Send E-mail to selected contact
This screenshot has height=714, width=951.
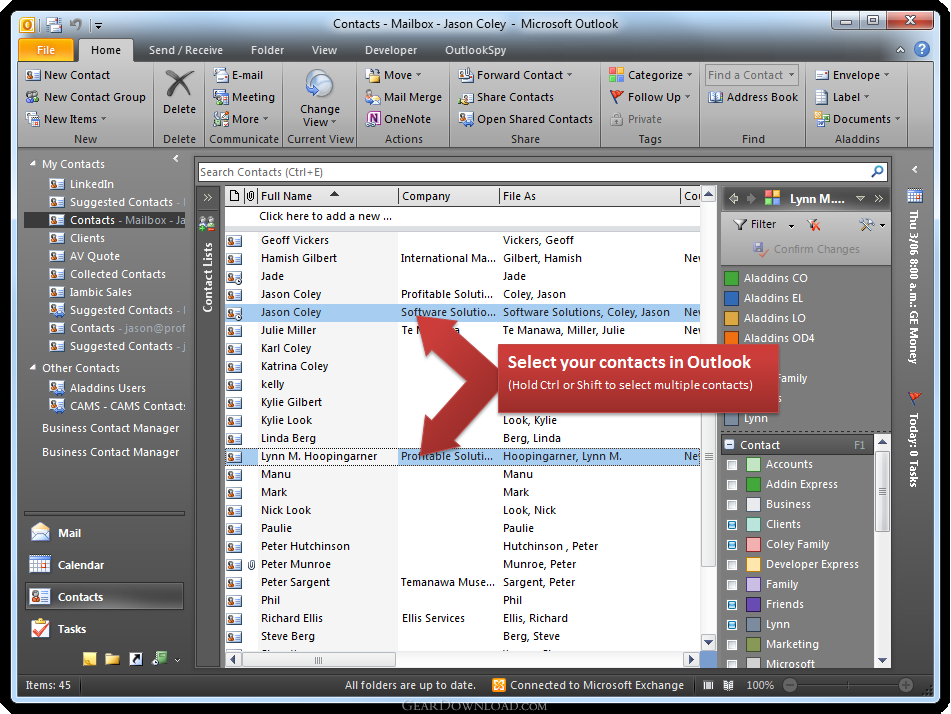coord(238,75)
